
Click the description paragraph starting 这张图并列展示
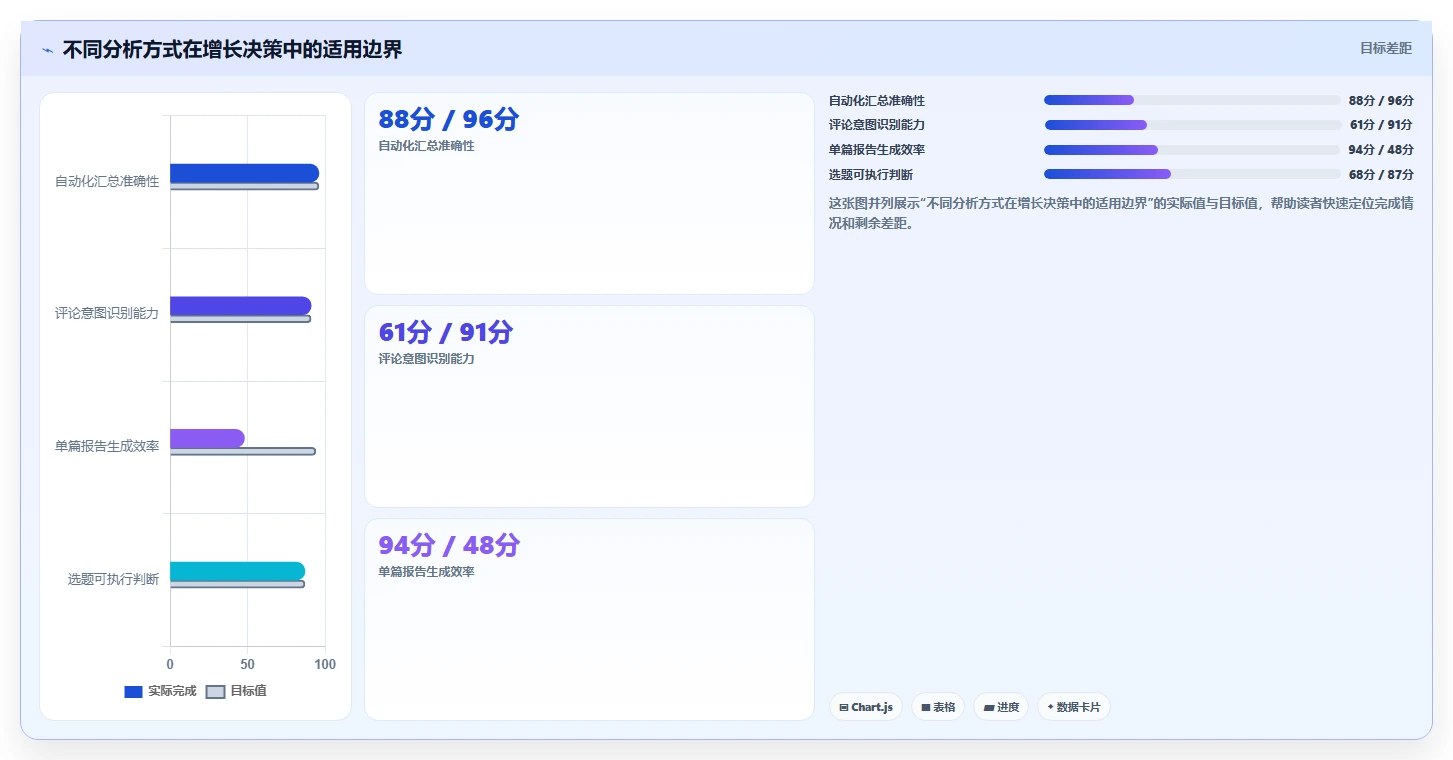click(1121, 213)
